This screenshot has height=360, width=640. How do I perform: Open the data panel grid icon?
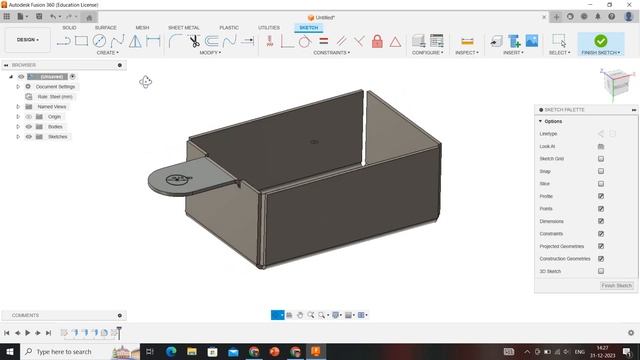point(7,17)
